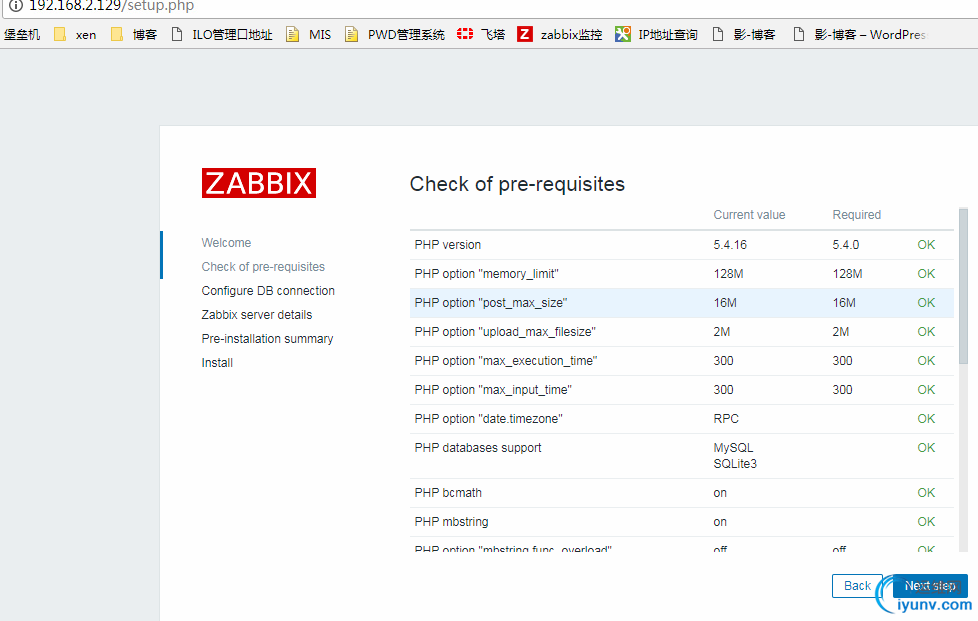The height and width of the screenshot is (621, 978).
Task: Click PHP databases support row label
Action: [478, 448]
